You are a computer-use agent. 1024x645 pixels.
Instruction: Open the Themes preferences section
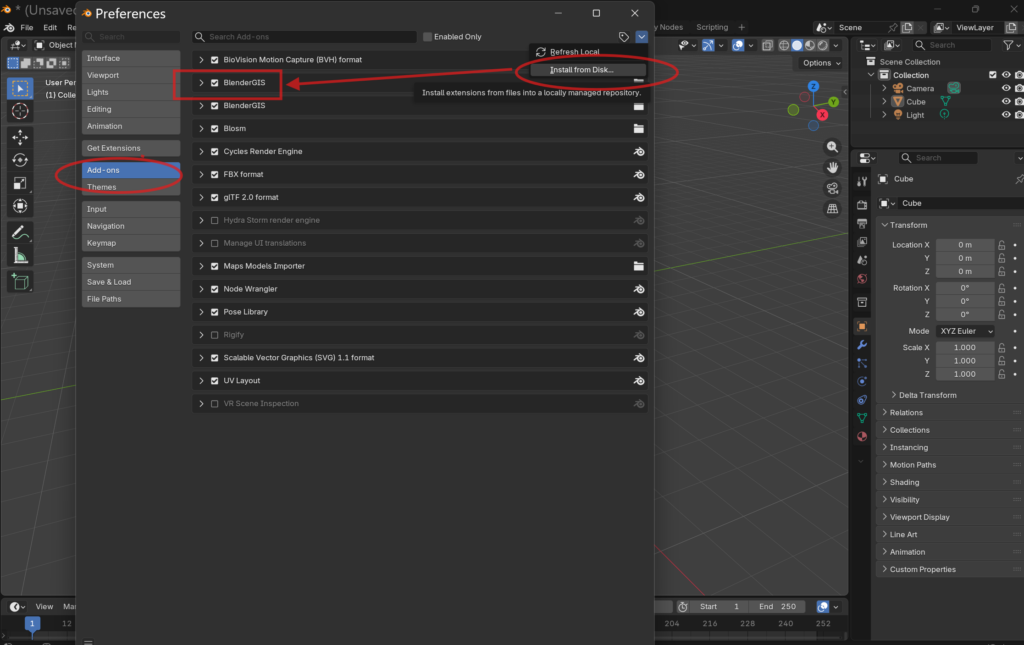point(131,187)
